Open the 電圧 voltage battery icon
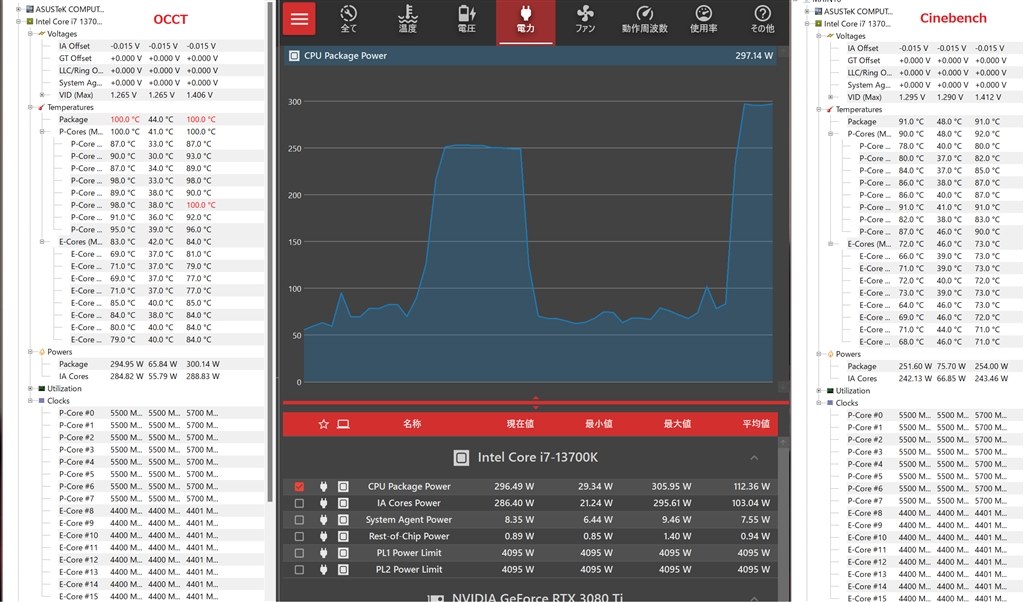Viewport: 1024px width, 602px height. (466, 19)
